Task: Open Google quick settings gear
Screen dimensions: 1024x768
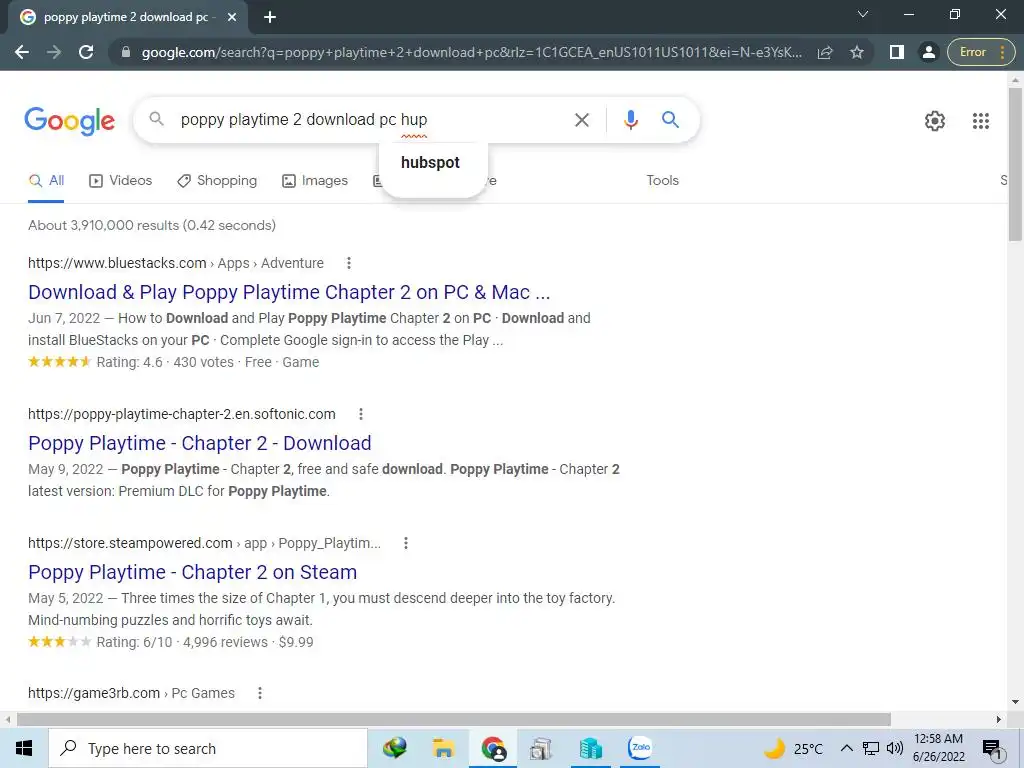Action: (935, 121)
